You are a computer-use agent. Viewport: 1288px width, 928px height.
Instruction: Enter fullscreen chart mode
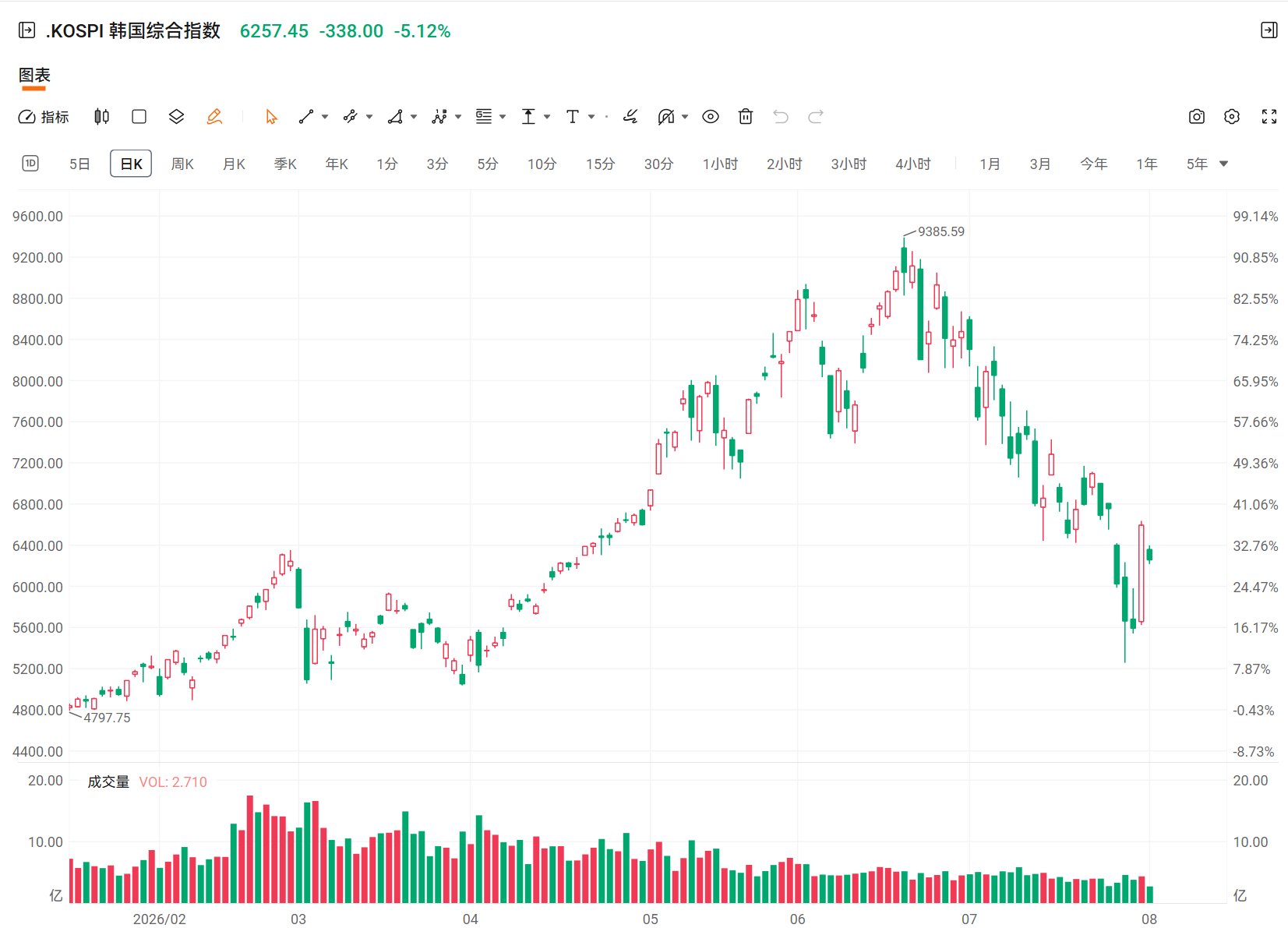[1269, 117]
